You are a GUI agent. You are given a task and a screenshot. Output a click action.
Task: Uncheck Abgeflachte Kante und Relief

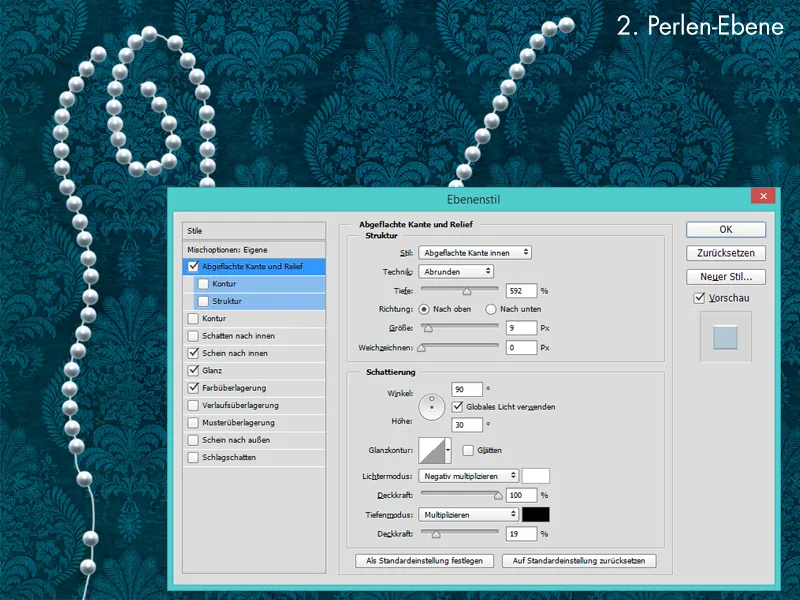click(193, 266)
